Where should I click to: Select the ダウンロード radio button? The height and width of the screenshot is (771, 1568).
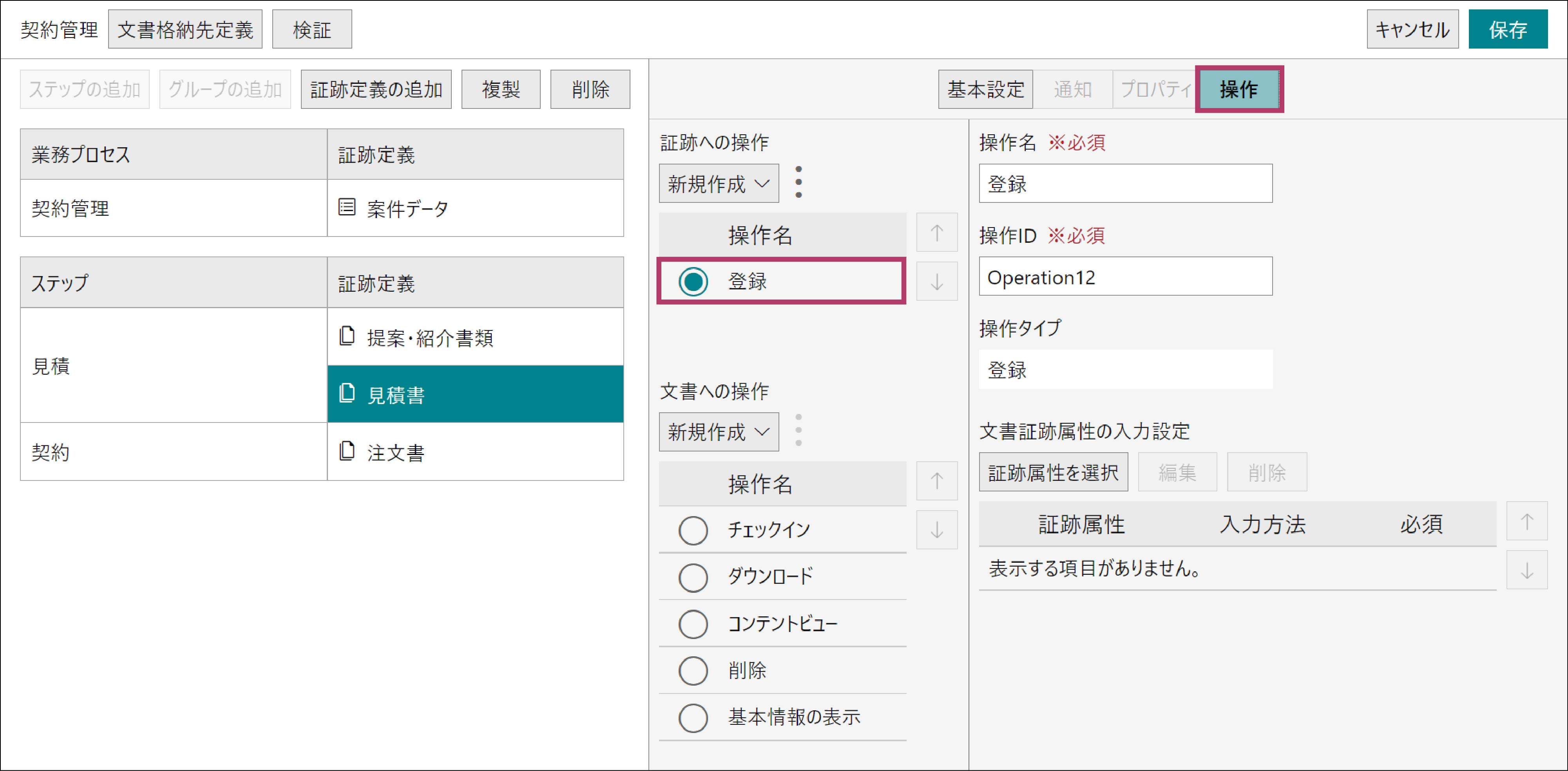[693, 577]
